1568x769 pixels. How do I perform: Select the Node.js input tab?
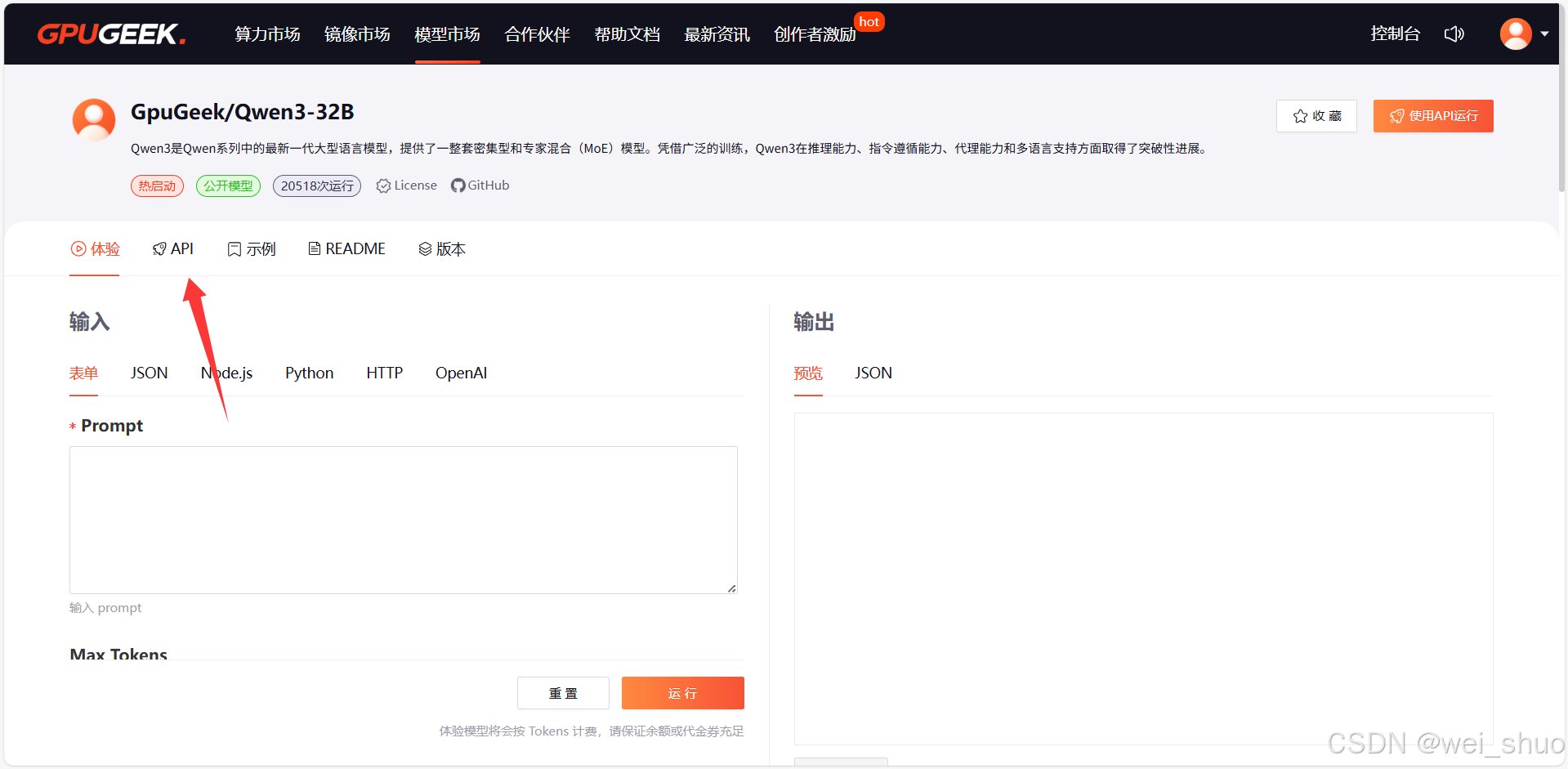(226, 373)
